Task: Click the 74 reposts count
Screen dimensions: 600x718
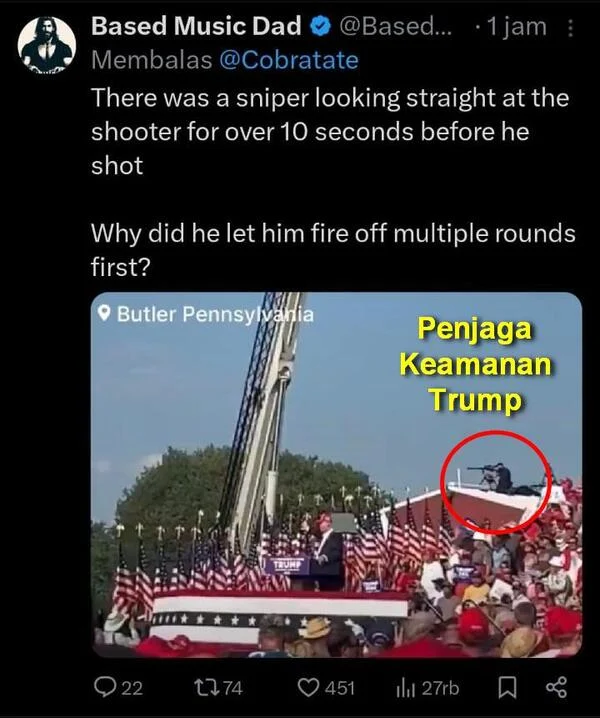Action: (x=231, y=688)
